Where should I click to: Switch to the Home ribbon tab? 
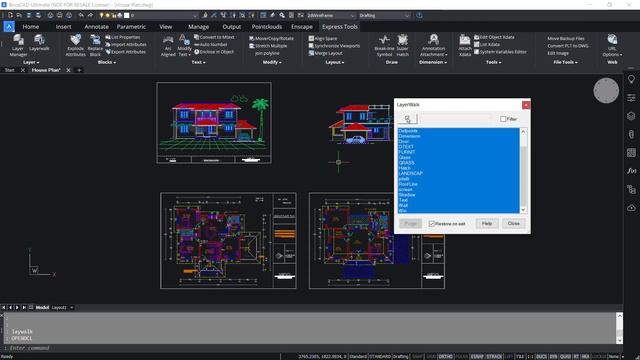coord(31,27)
